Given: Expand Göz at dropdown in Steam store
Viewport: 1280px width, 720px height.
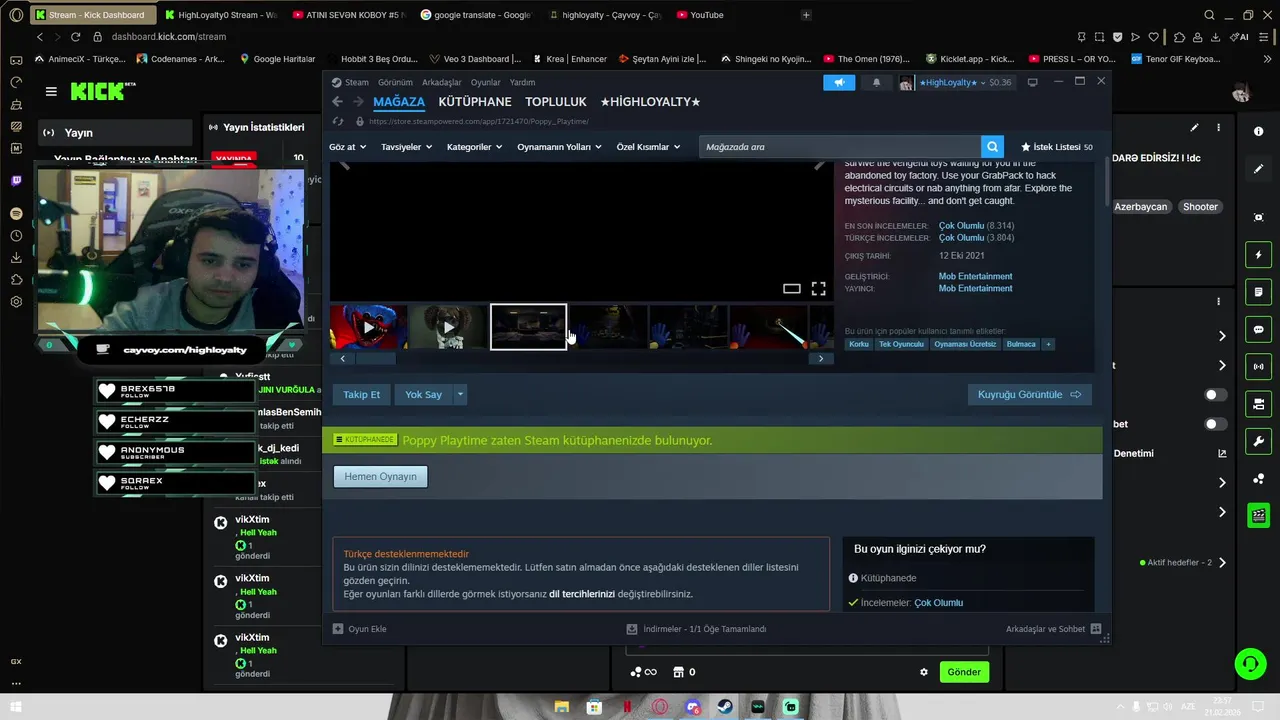Looking at the screenshot, I should click(347, 147).
